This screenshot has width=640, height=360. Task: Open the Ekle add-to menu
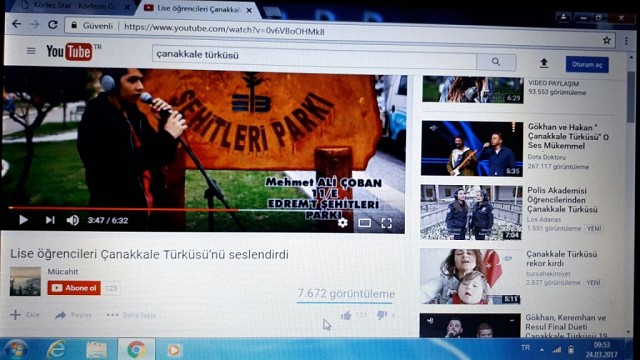tap(25, 315)
